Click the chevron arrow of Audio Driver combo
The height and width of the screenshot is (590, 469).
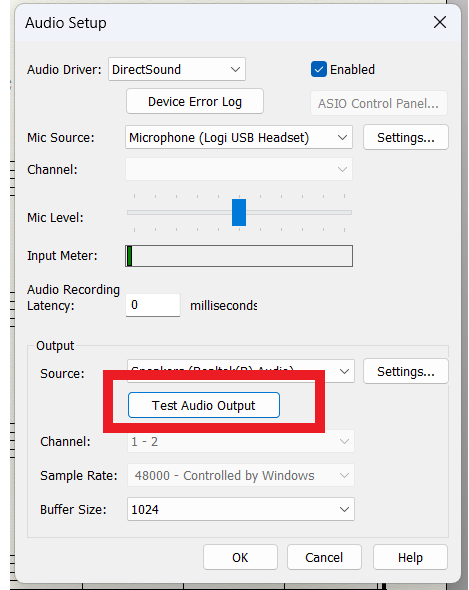point(236,70)
